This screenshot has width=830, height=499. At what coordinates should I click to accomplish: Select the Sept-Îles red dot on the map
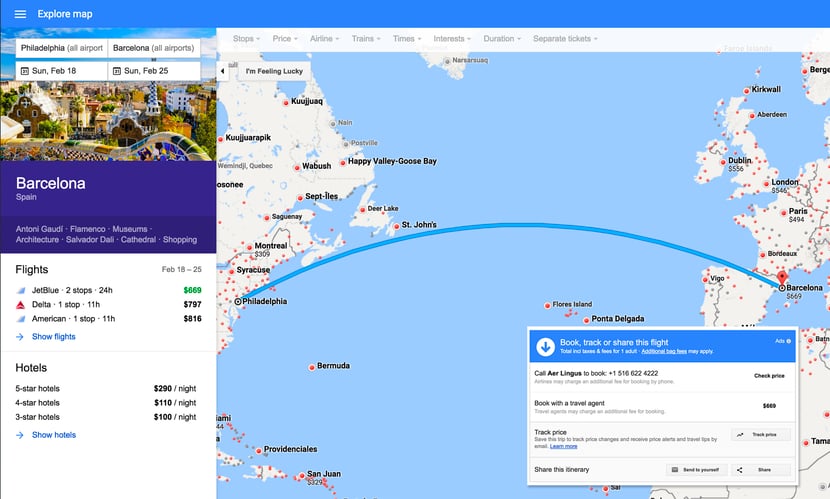pos(300,198)
